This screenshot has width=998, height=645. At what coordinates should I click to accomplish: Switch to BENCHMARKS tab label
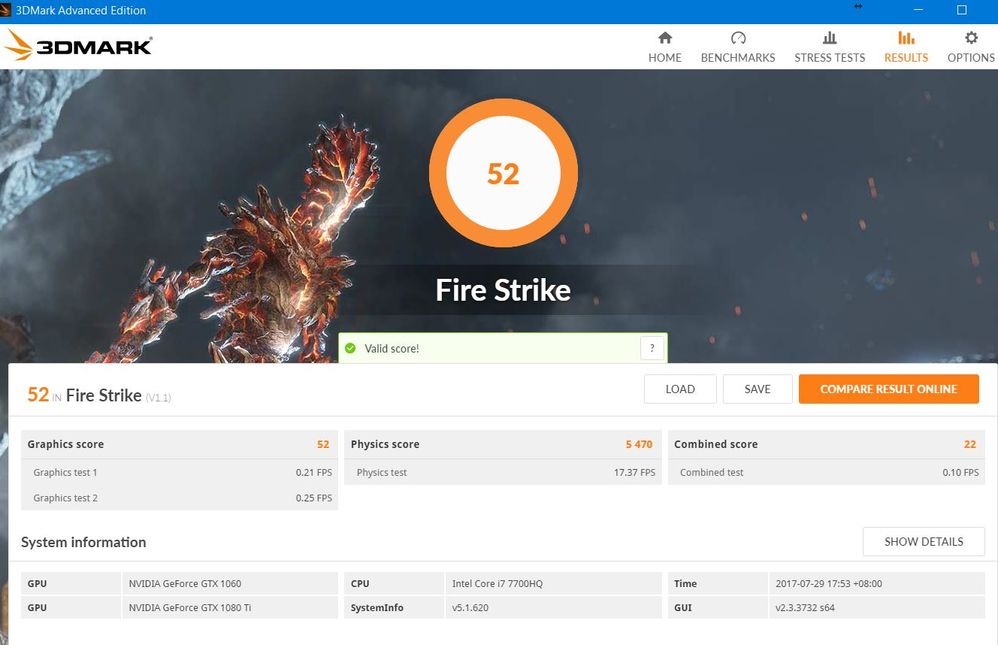click(x=738, y=58)
